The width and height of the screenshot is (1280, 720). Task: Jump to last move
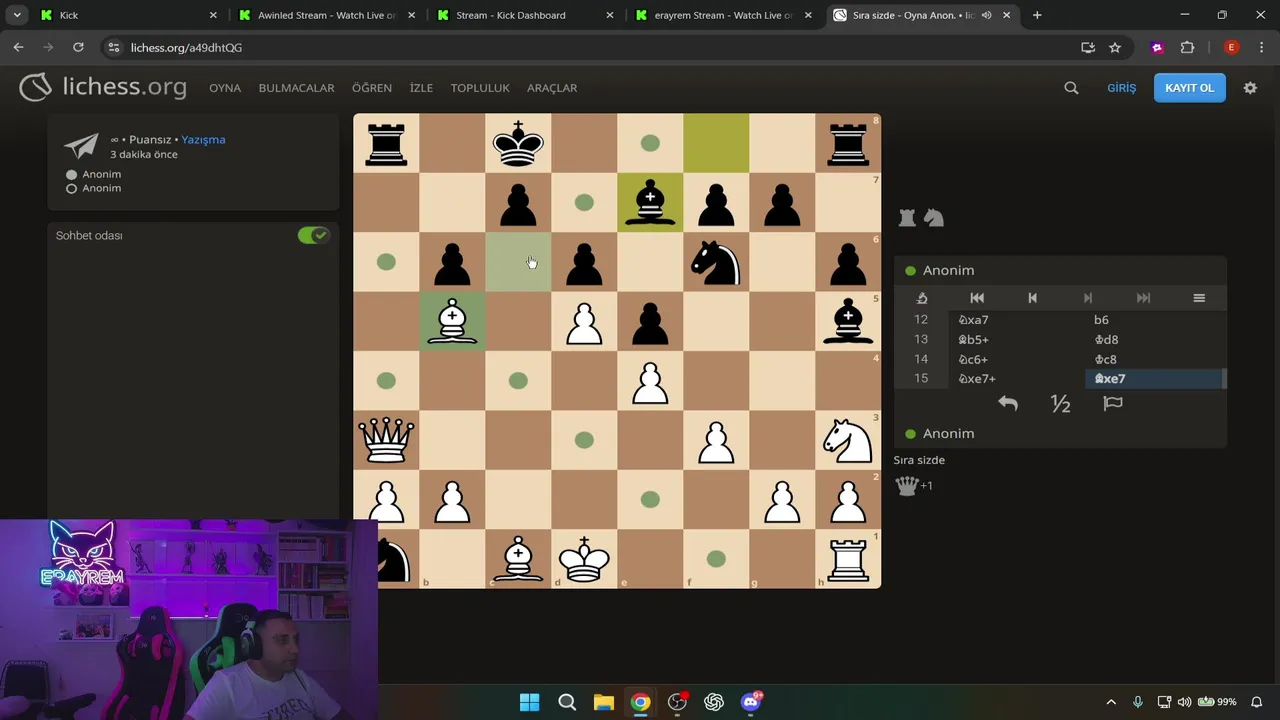tap(1143, 298)
